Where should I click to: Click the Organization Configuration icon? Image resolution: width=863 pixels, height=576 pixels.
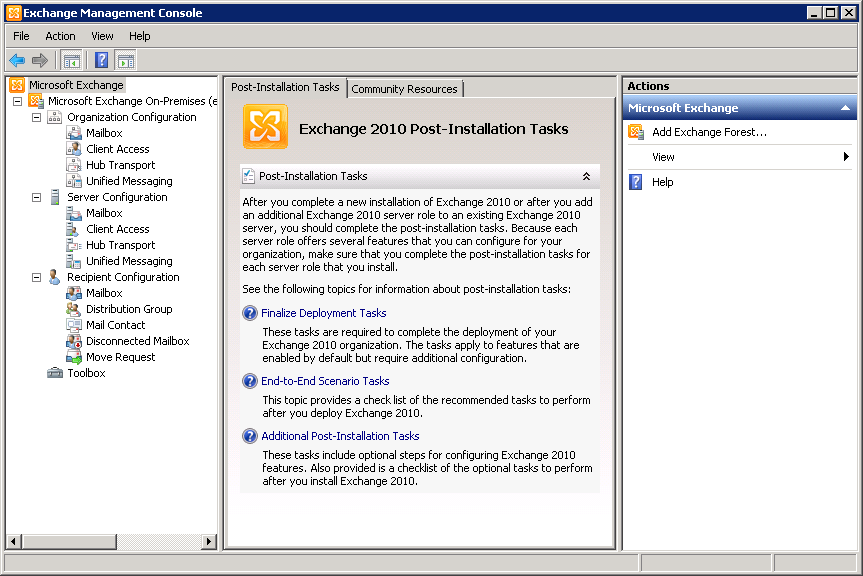[x=54, y=117]
